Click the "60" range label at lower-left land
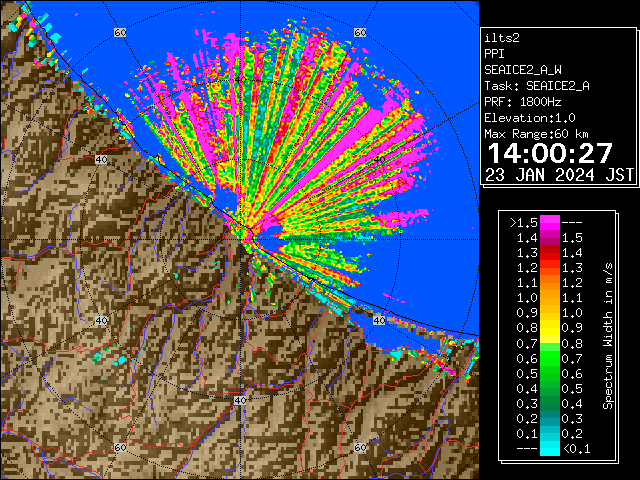 click(x=120, y=447)
